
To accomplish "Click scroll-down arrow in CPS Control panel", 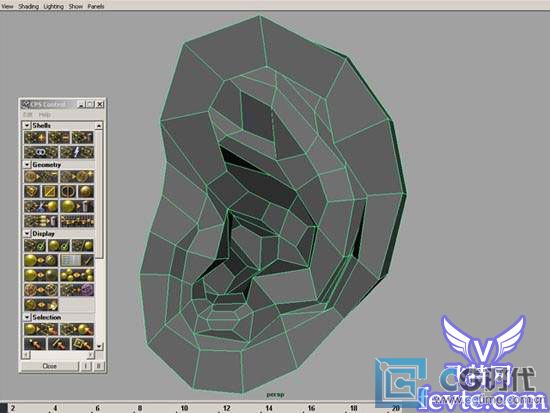I will (99, 346).
